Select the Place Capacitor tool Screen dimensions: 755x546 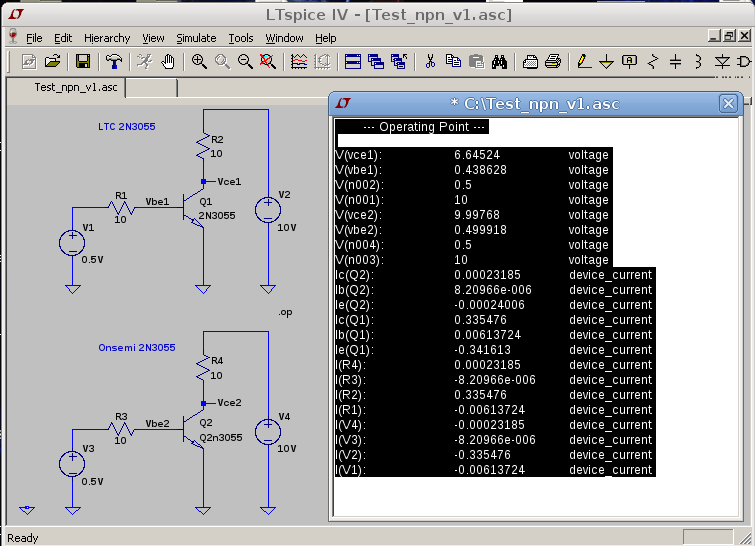[x=676, y=62]
